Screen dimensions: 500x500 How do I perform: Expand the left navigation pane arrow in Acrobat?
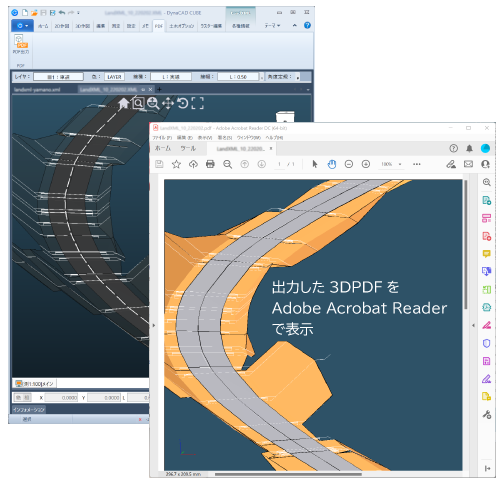[x=154, y=325]
